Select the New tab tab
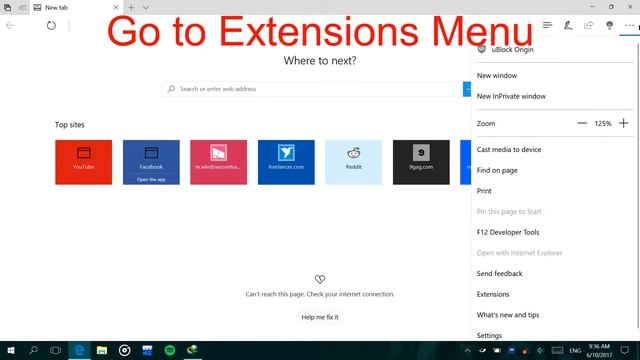Viewport: 640px width, 360px height. click(76, 7)
